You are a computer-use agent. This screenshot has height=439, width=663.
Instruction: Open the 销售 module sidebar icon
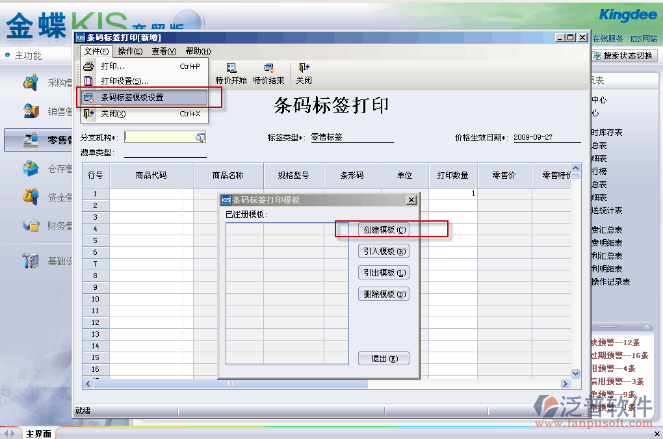point(31,111)
